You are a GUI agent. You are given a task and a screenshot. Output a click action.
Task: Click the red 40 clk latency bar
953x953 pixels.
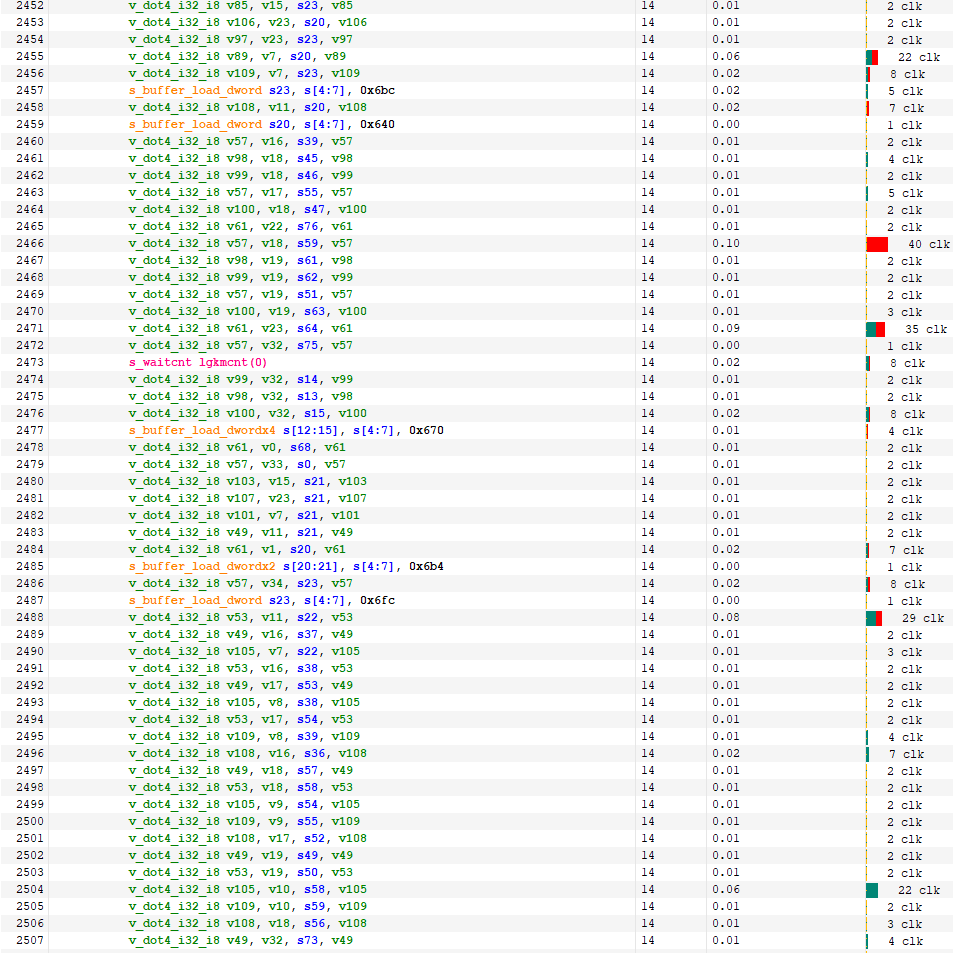point(877,244)
